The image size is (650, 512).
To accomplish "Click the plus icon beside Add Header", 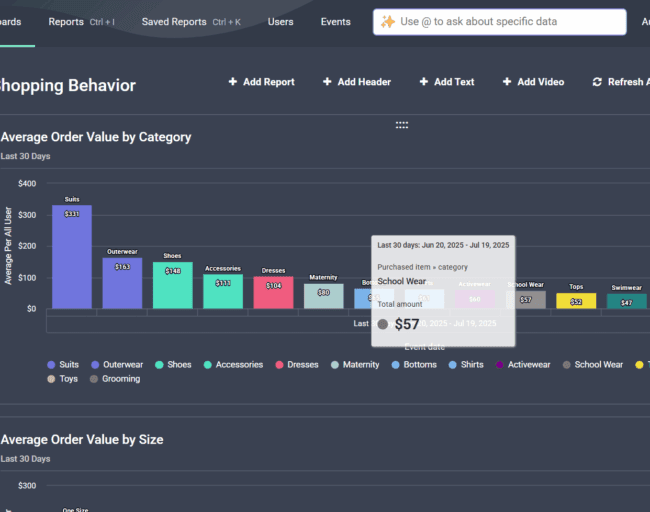I will point(327,82).
